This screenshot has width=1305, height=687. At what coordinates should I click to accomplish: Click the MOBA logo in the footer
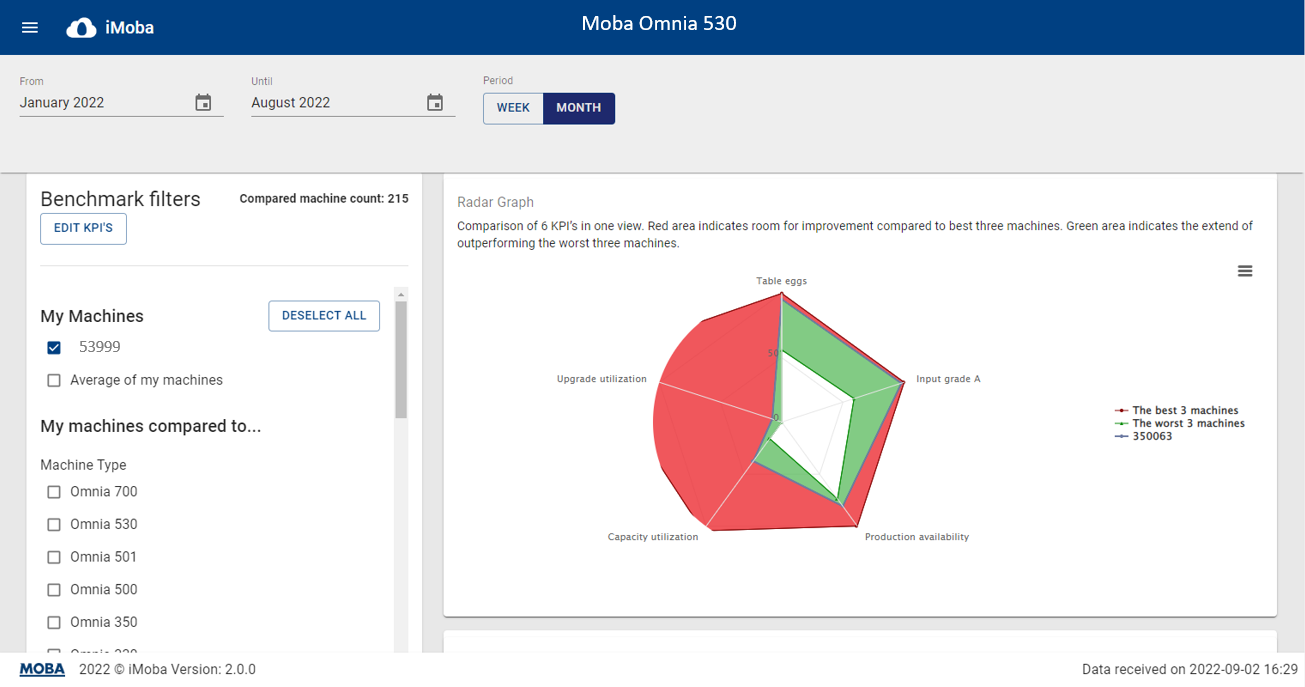(x=42, y=669)
